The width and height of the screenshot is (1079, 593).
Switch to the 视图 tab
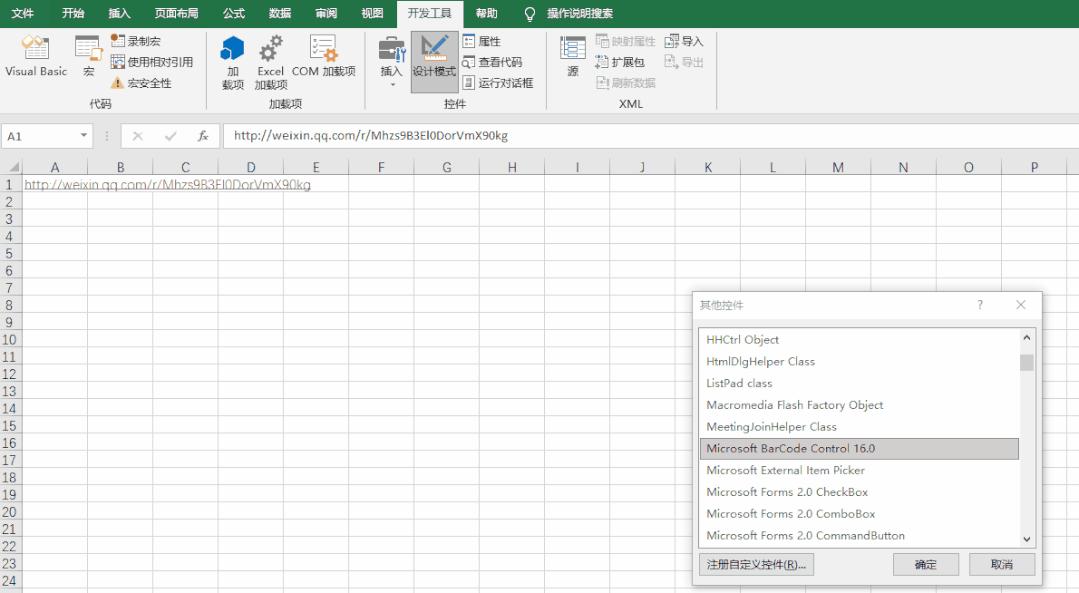372,13
